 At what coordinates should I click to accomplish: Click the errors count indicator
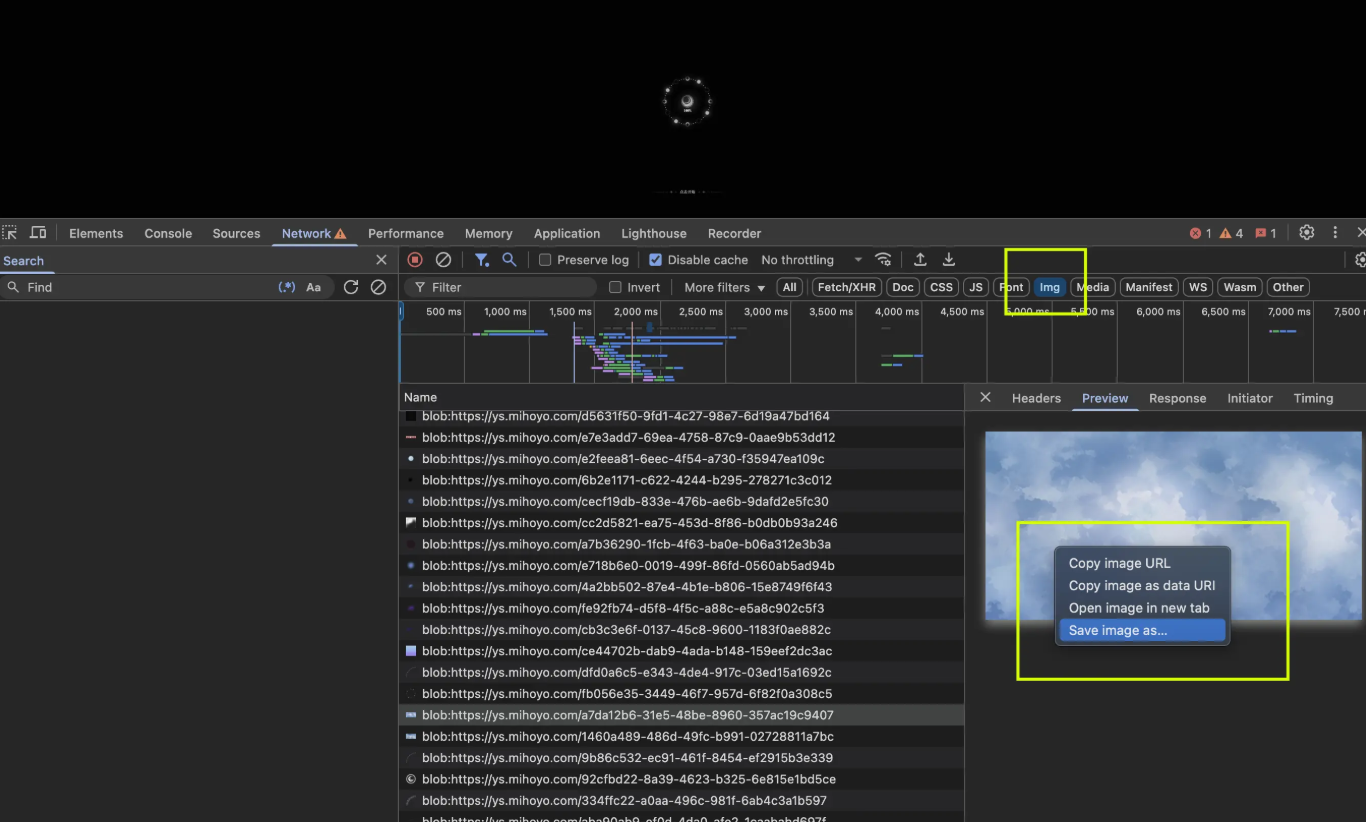pos(1200,233)
